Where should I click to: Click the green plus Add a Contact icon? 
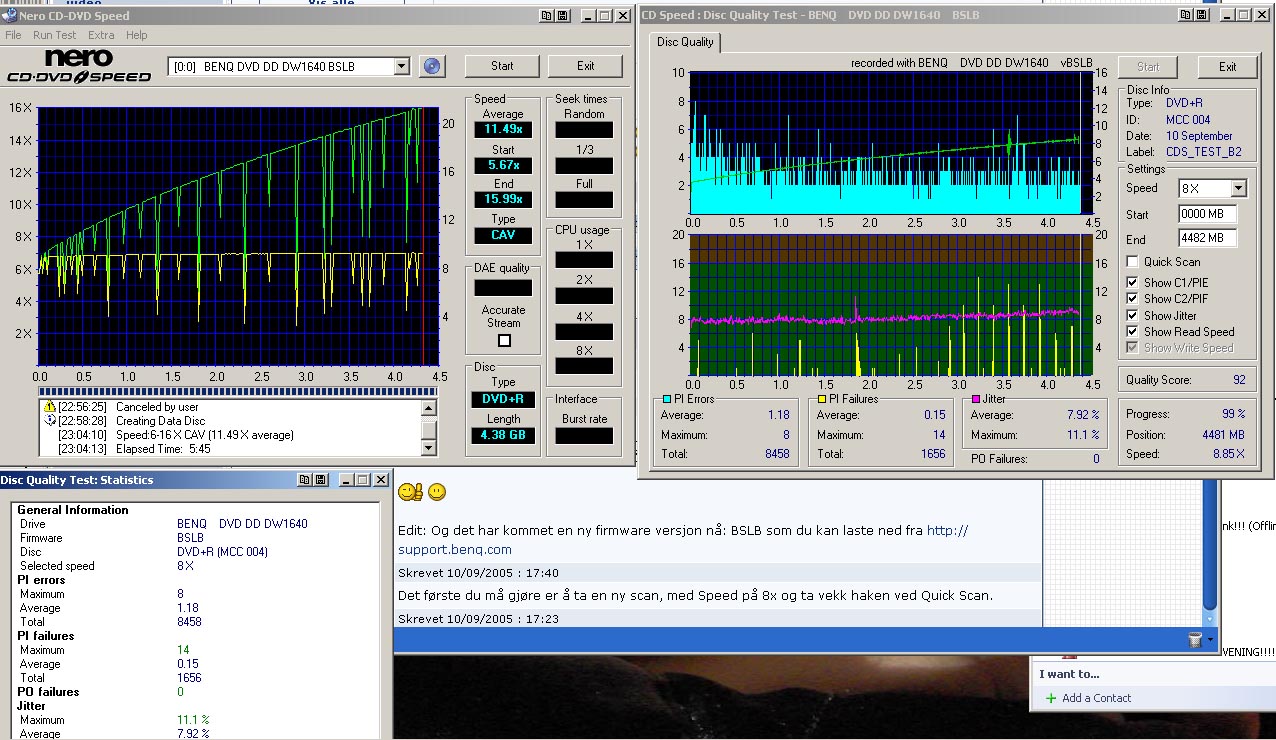[x=1050, y=698]
